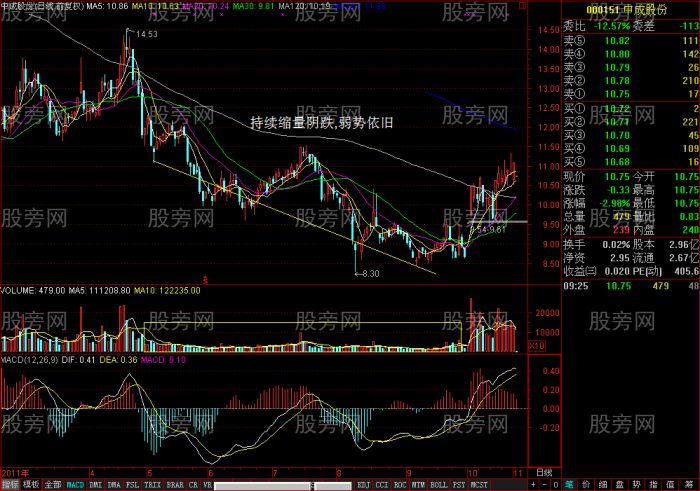Screen dimensions: 700x491
Task: Click the 卖① ask price 10.75
Action: pos(617,94)
